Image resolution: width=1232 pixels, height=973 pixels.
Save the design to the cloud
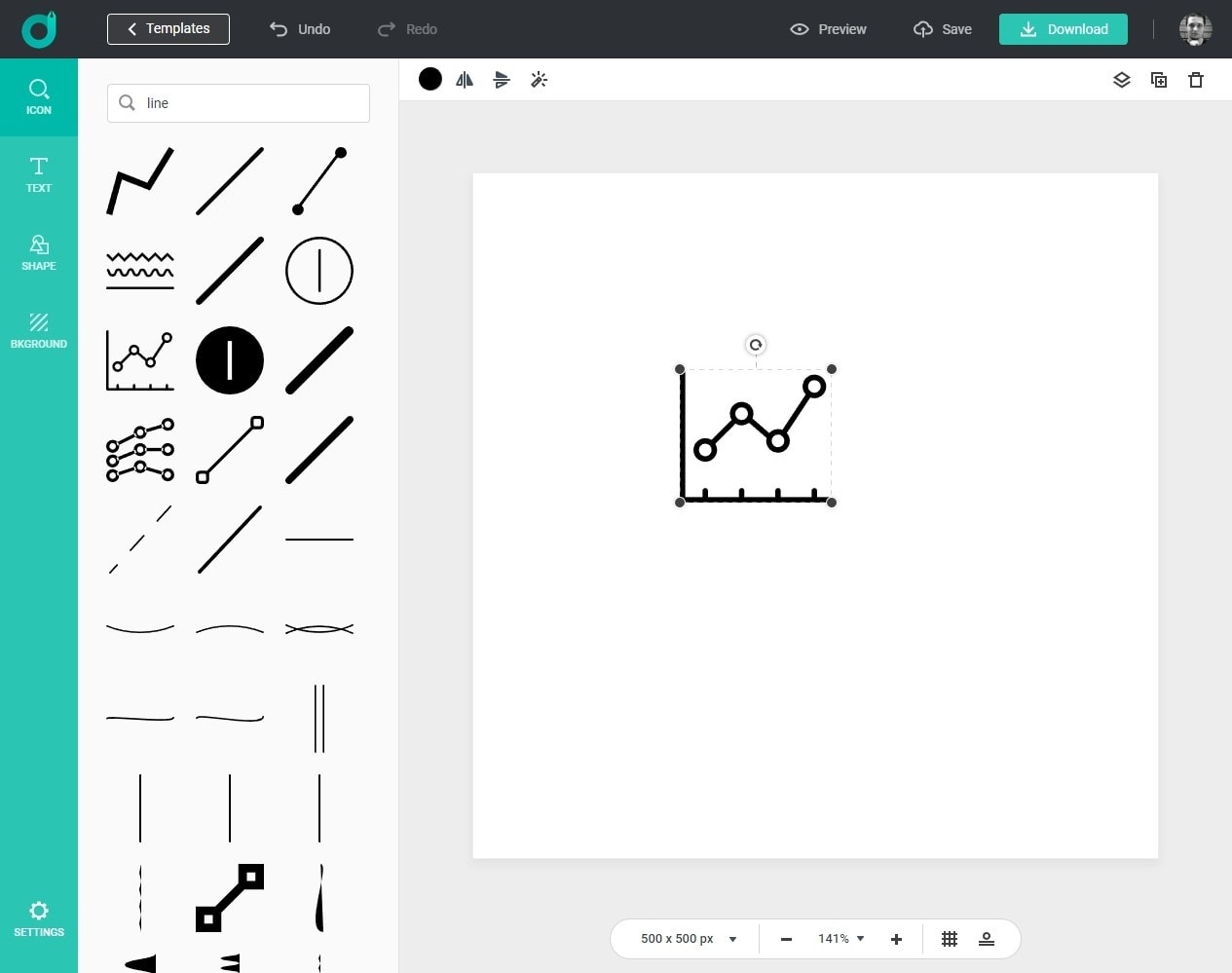click(943, 29)
